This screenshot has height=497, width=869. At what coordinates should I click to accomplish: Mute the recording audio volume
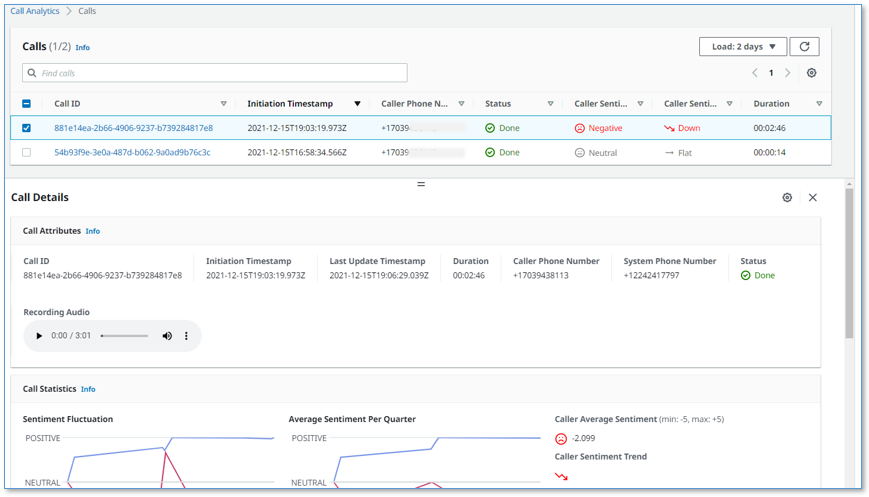click(x=167, y=336)
